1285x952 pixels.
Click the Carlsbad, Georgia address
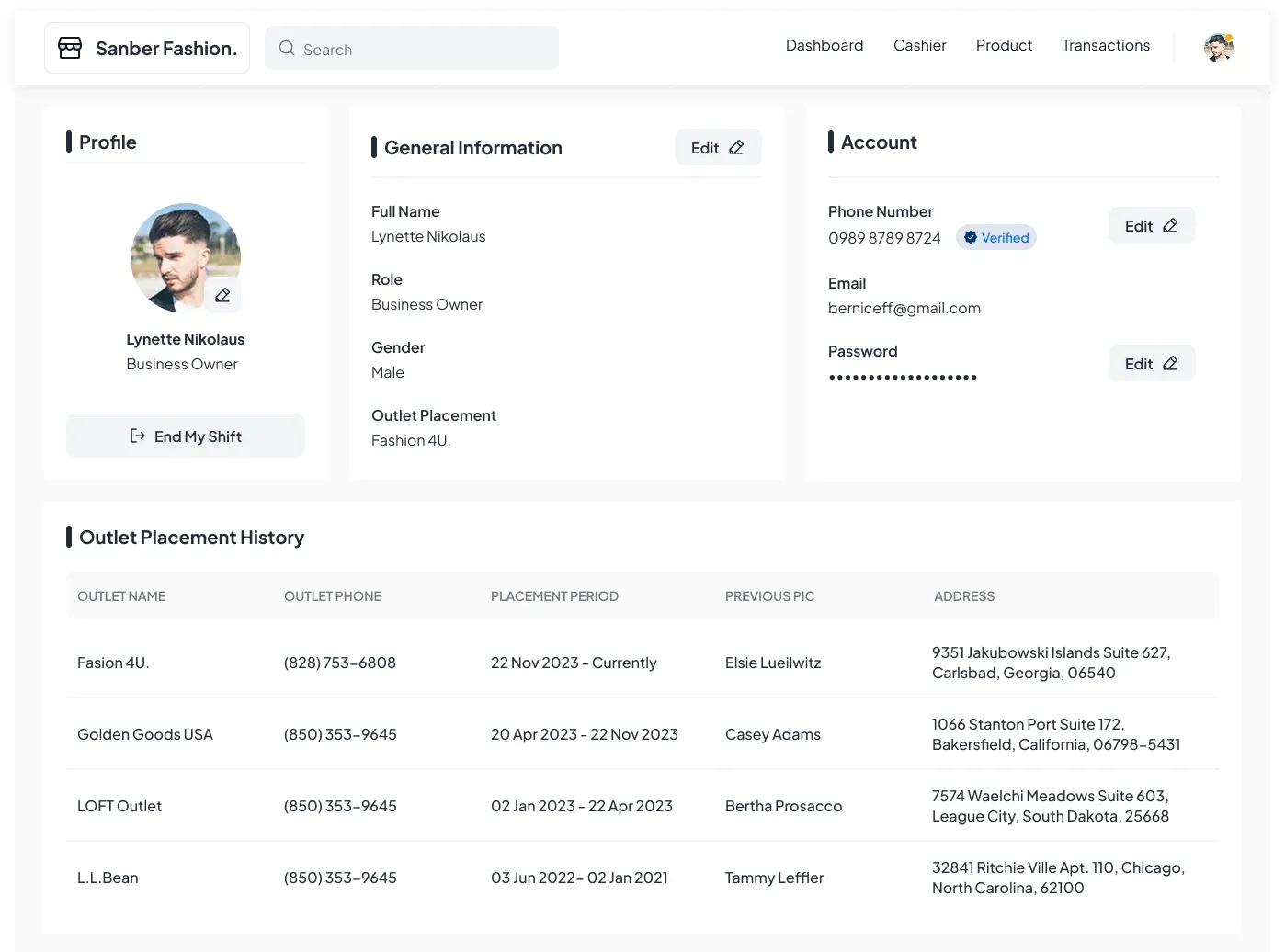pyautogui.click(x=1051, y=663)
